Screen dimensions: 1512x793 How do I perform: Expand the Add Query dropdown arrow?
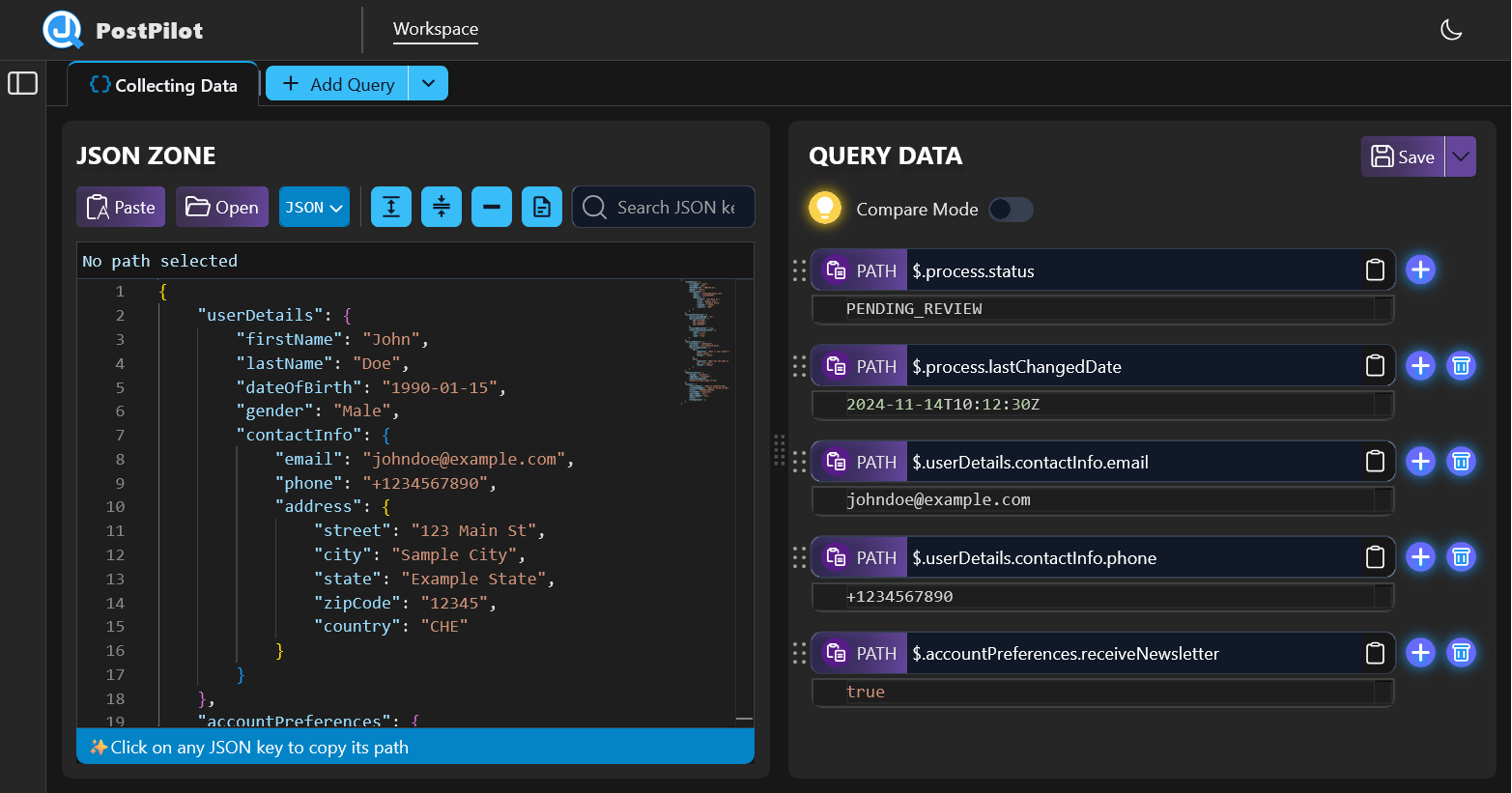point(428,83)
